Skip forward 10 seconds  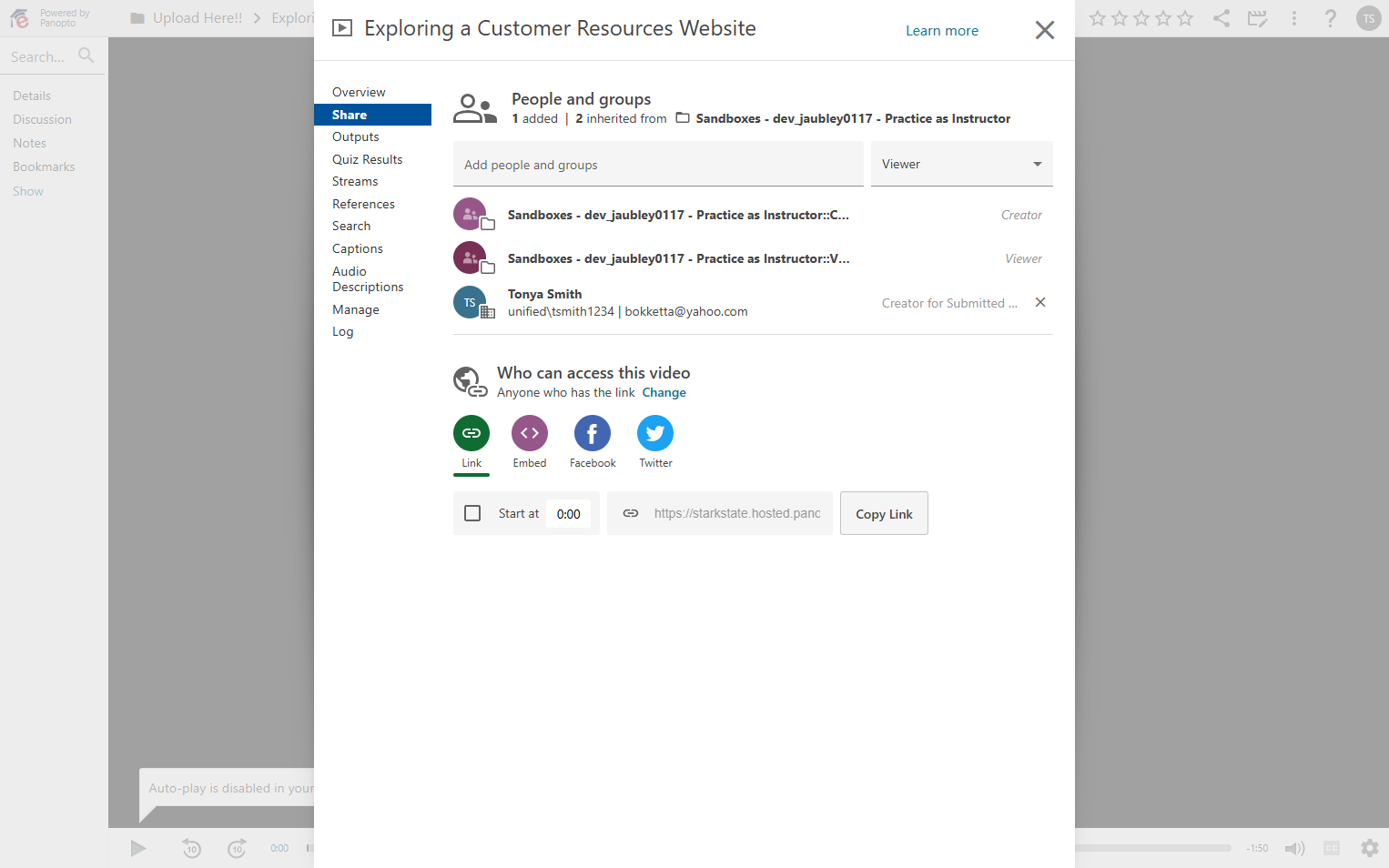[x=237, y=848]
